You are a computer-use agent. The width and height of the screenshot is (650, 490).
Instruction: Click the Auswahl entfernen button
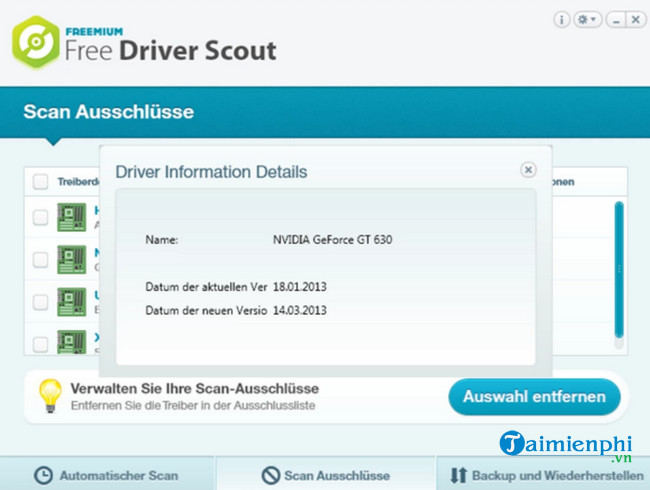(x=534, y=397)
